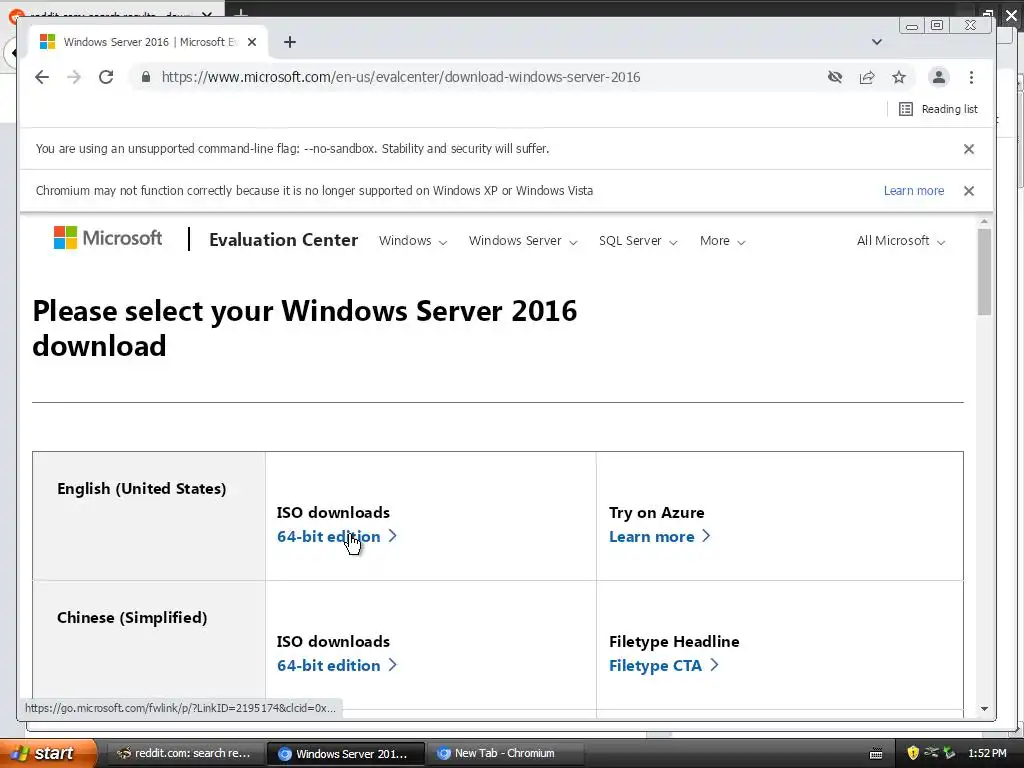Go back using the browser back arrow
1024x768 pixels.
[42, 77]
